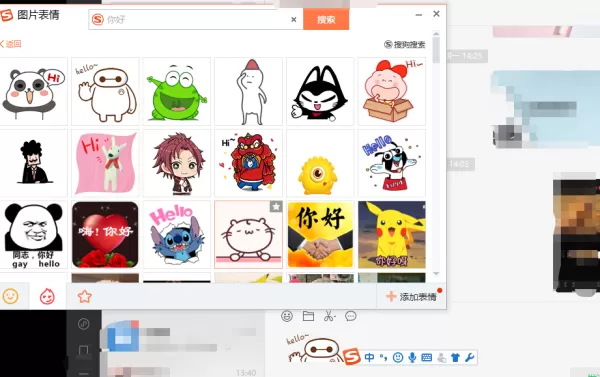The height and width of the screenshot is (377, 600).
Task: Switch to the picture sticker face tab
Action: [x=47, y=296]
